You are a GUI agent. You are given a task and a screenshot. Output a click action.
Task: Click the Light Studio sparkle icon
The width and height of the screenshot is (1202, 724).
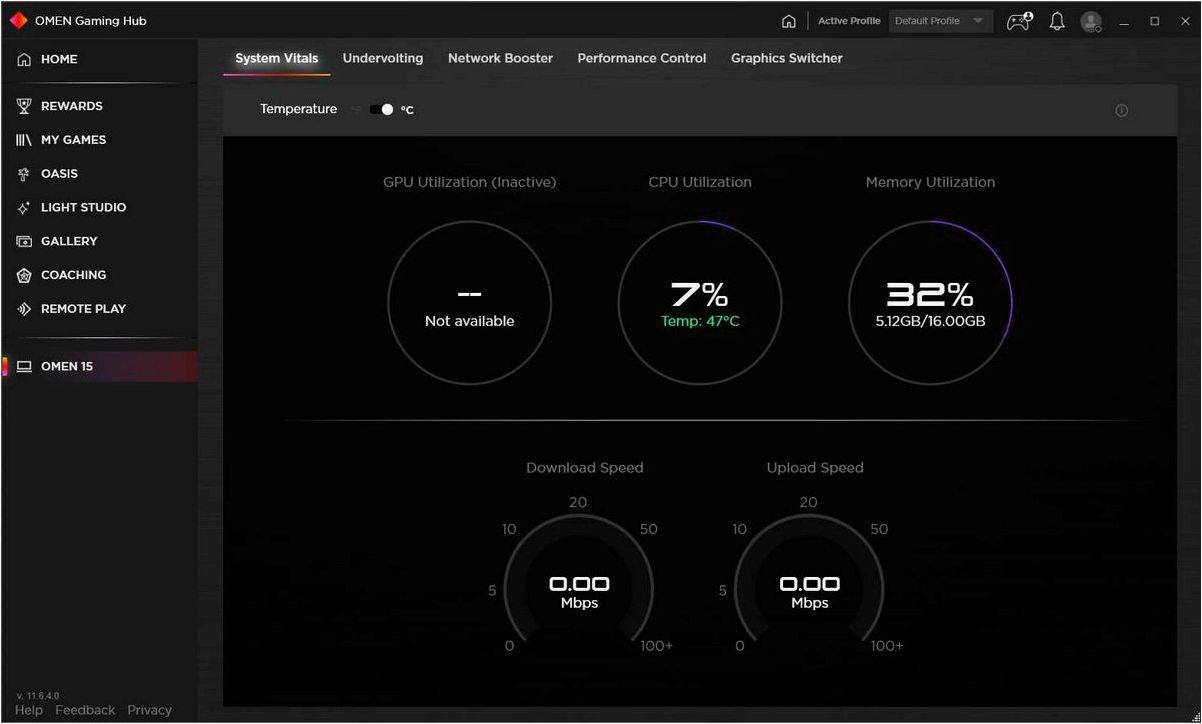tap(24, 208)
